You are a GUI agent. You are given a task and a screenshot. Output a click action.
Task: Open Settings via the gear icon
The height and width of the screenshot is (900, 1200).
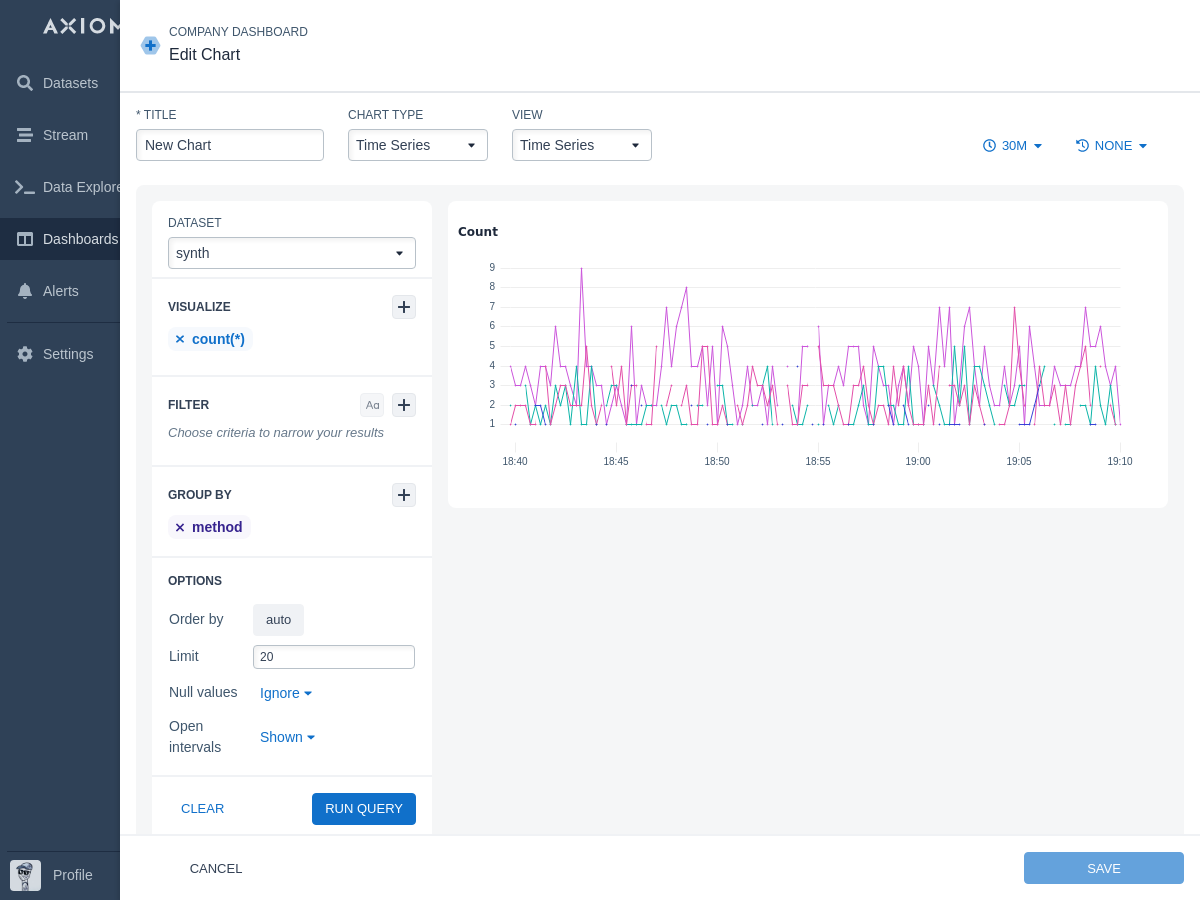tap(25, 354)
